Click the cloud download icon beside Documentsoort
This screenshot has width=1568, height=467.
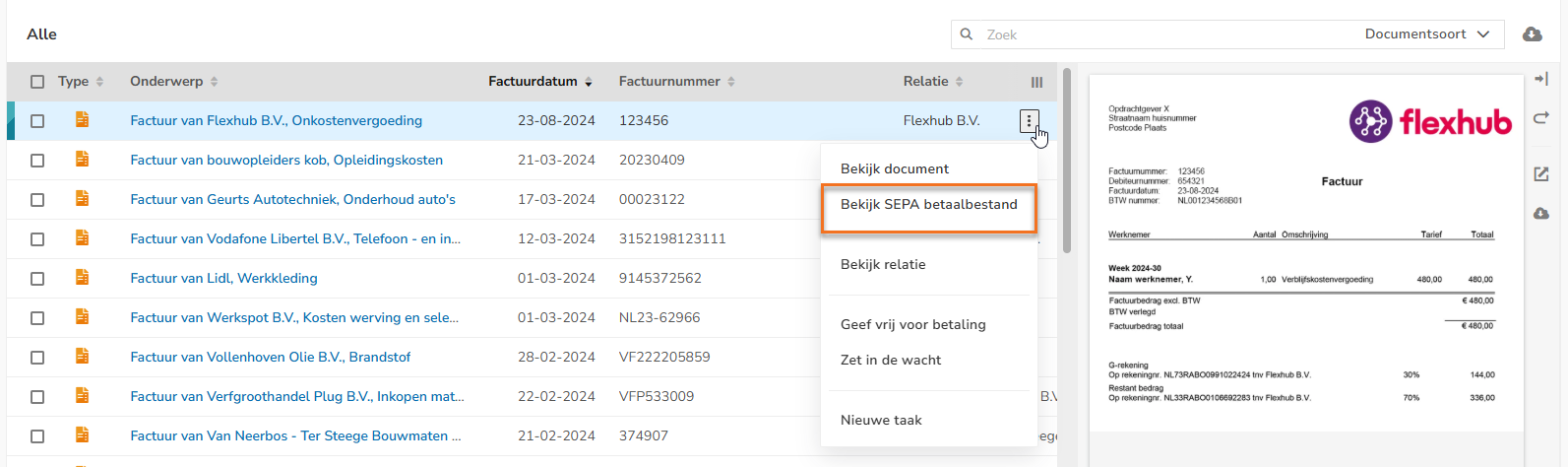(1532, 34)
